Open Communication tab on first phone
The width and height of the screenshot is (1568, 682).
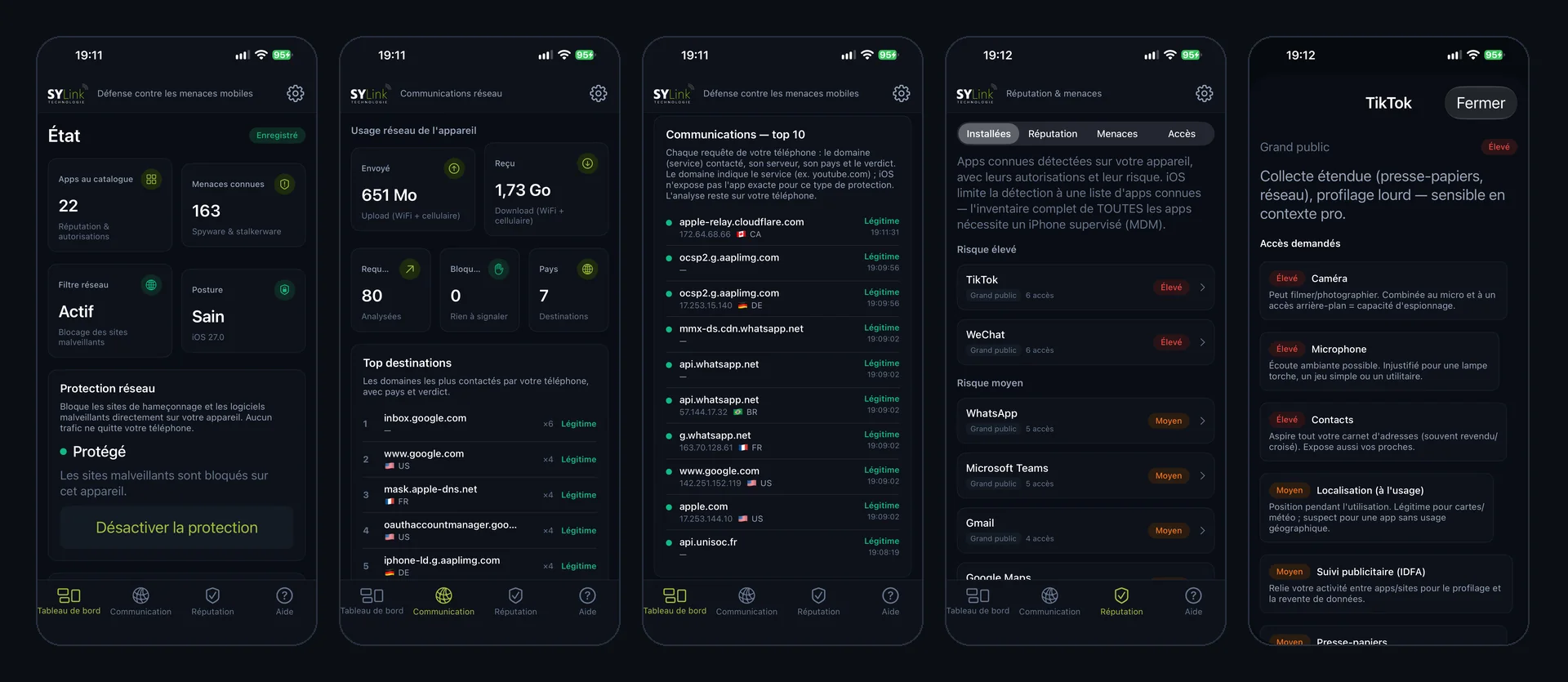click(x=140, y=601)
